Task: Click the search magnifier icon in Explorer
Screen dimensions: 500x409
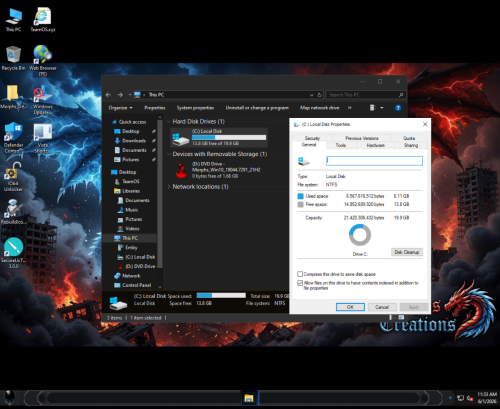Action: click(x=401, y=95)
